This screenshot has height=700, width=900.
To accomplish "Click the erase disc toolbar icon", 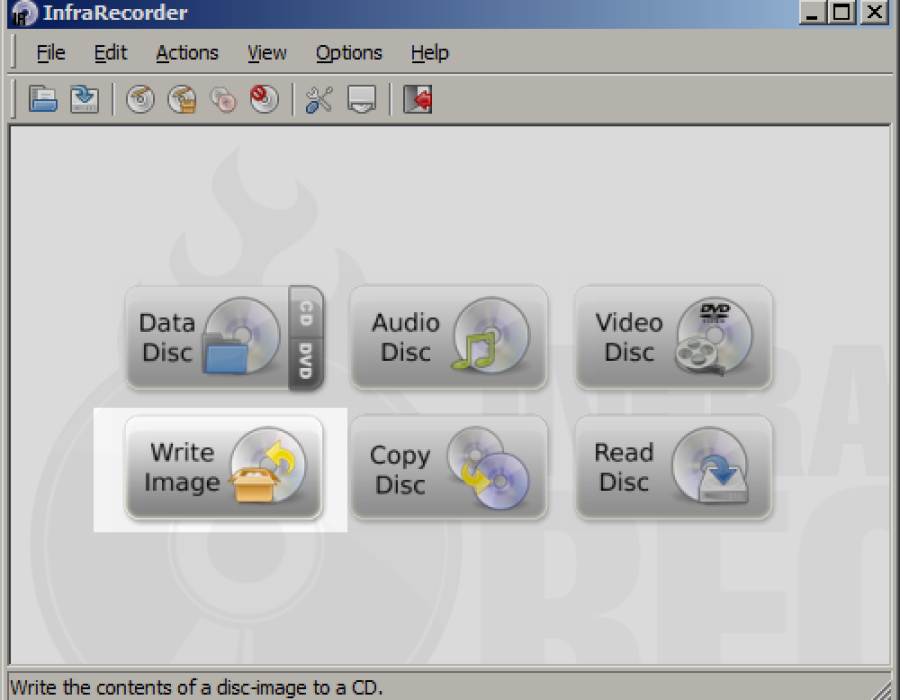I will tap(264, 99).
